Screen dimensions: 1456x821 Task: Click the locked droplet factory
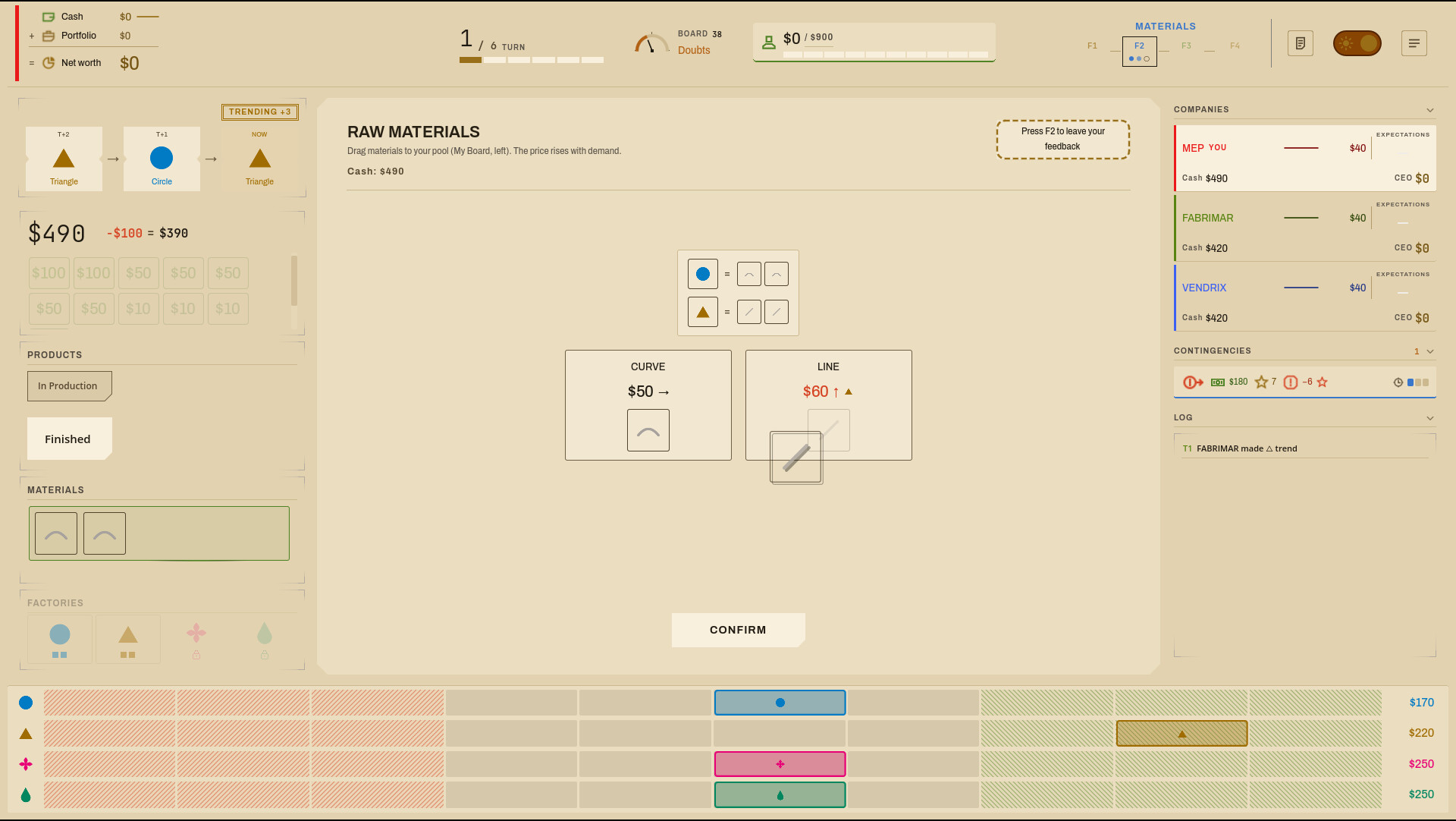coord(264,640)
